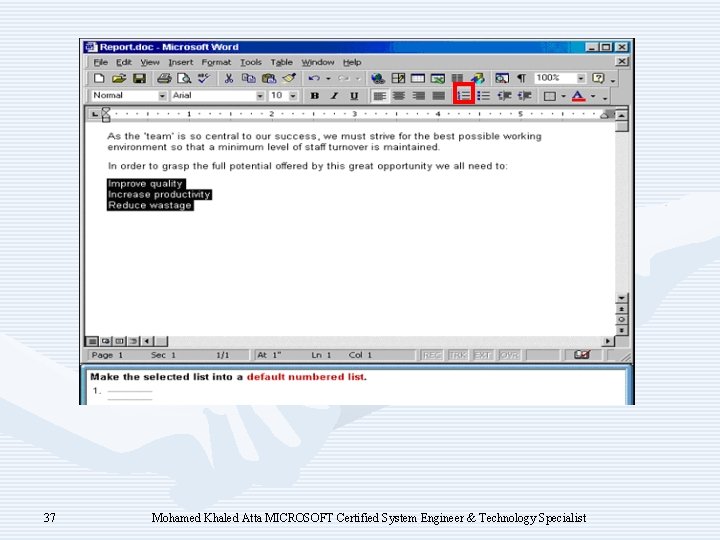Screen dimensions: 720x540
Task: Expand the border style arrow
Action: [x=563, y=96]
